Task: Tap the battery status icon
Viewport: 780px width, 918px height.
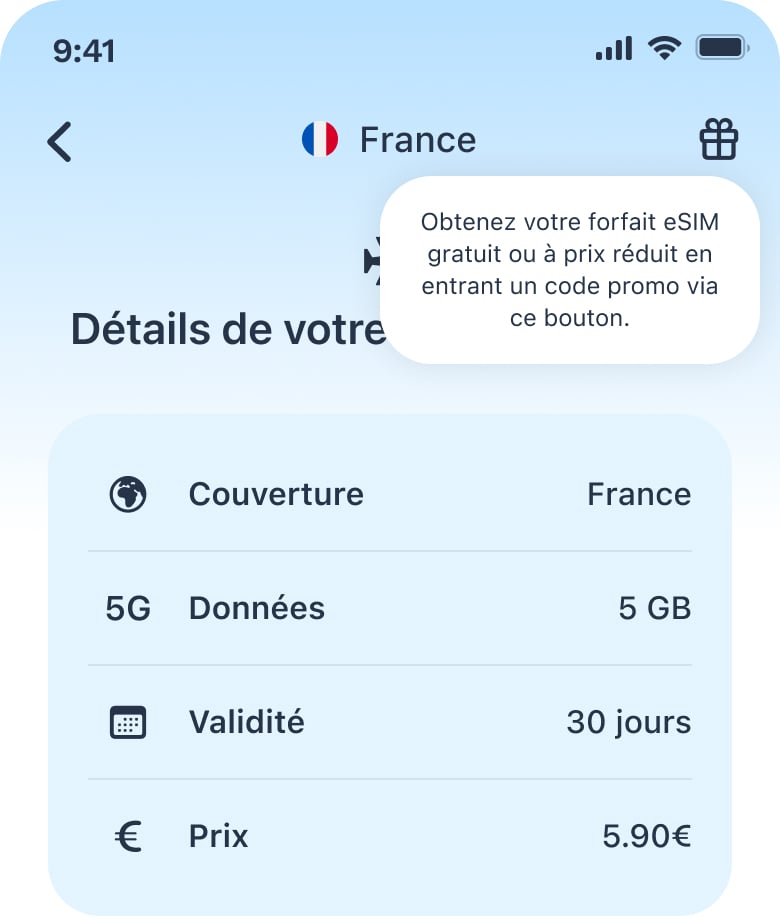Action: point(722,47)
